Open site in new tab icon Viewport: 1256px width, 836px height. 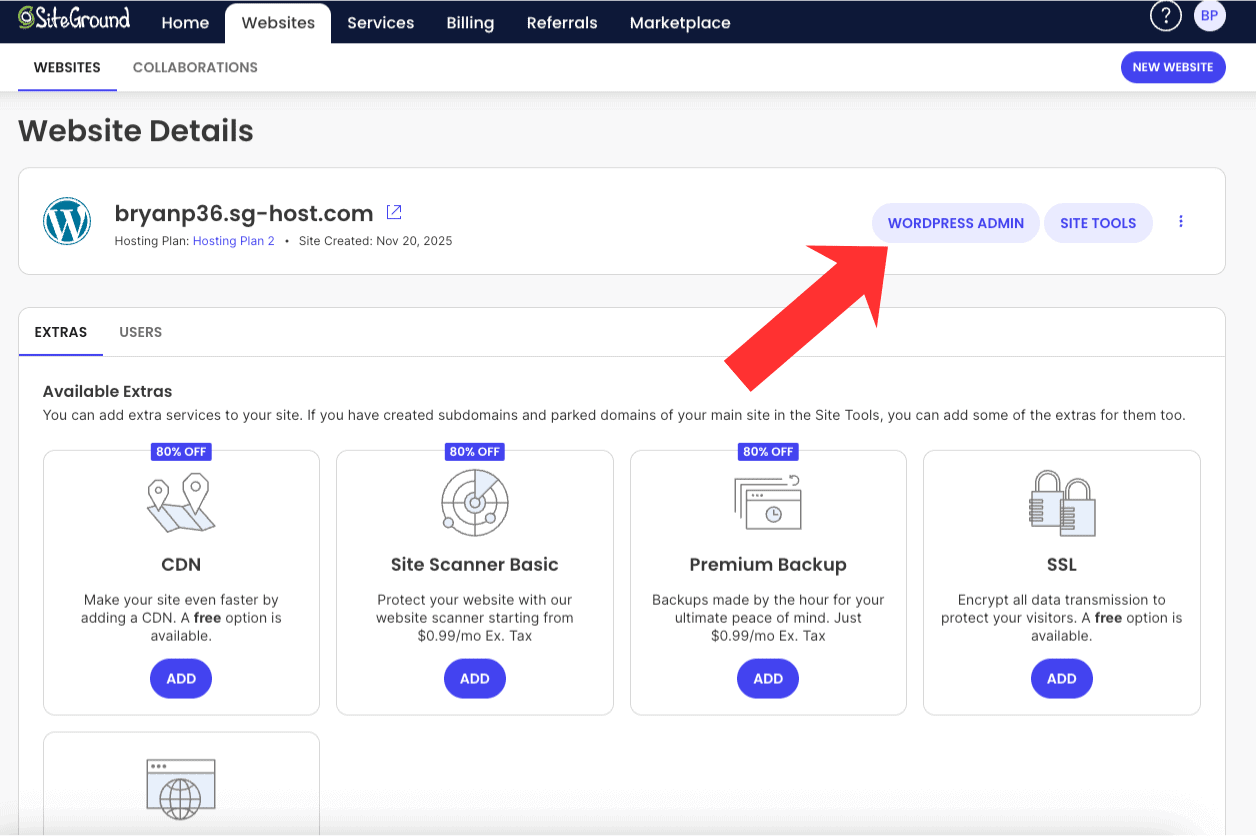pyautogui.click(x=394, y=212)
